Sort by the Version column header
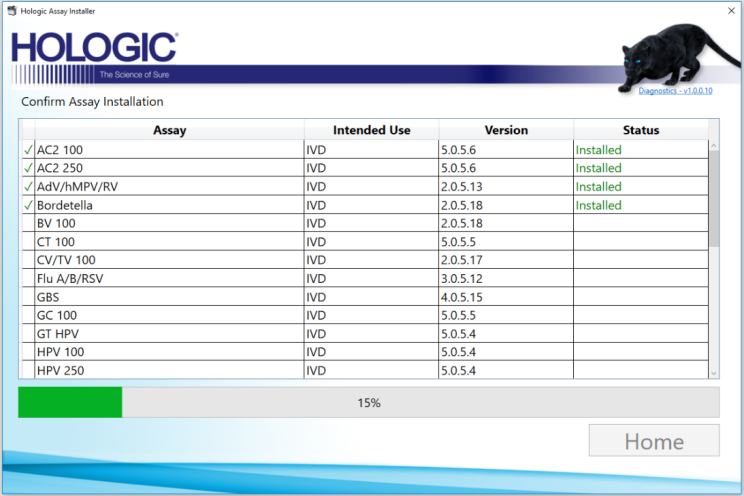This screenshot has width=744, height=496. (506, 130)
